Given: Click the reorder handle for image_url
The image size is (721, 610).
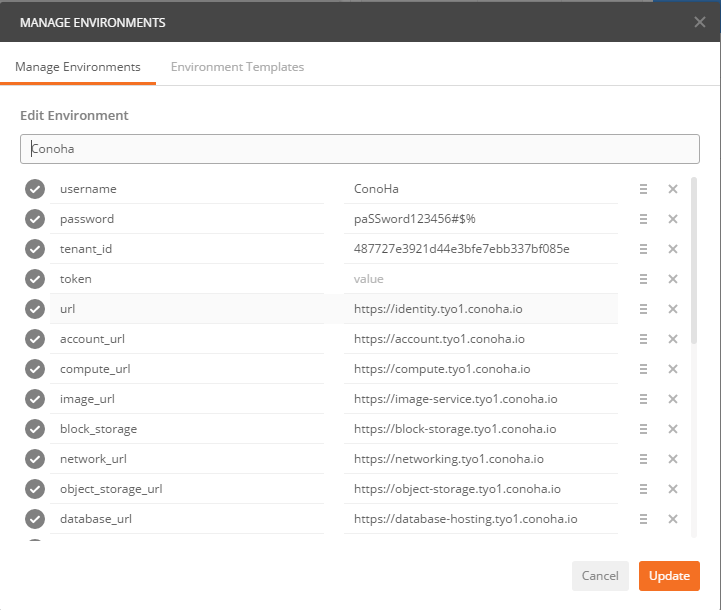Looking at the screenshot, I should click(x=643, y=399).
